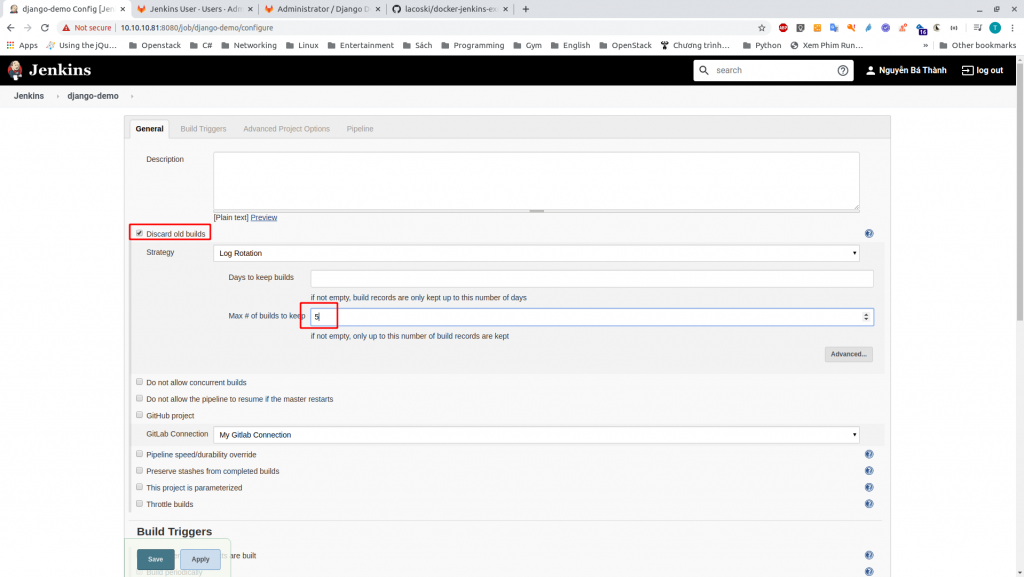This screenshot has width=1024, height=577.
Task: Enable the Throttle builds checkbox
Action: (x=139, y=503)
